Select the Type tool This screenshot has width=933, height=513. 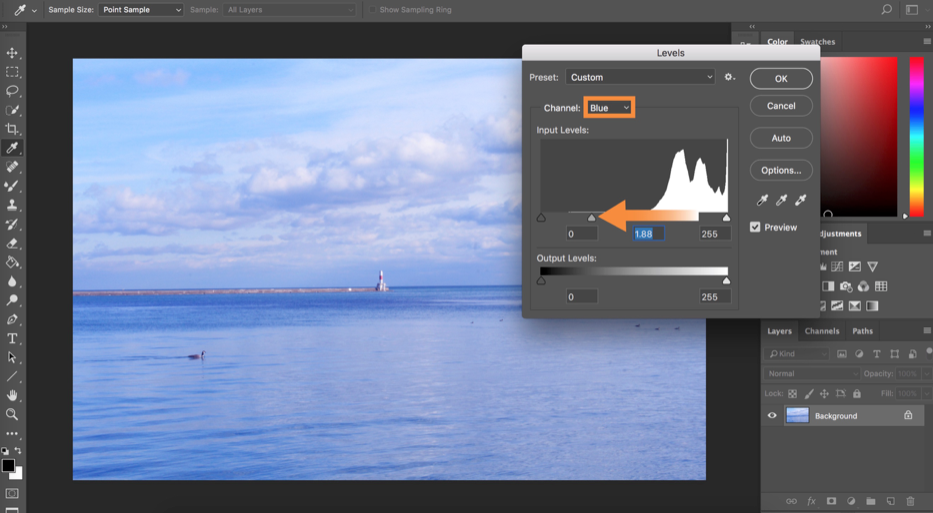12,339
